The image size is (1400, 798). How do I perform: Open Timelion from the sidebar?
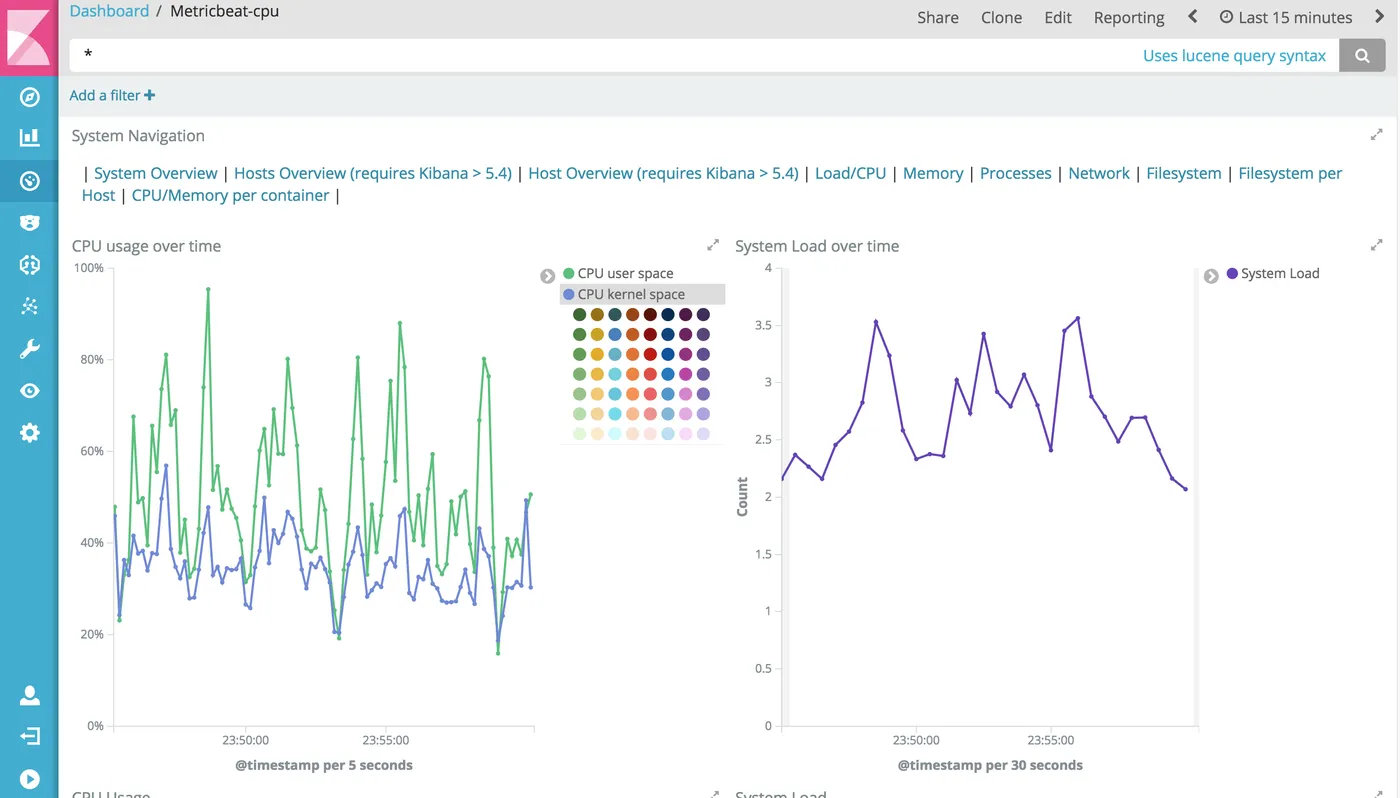(30, 222)
